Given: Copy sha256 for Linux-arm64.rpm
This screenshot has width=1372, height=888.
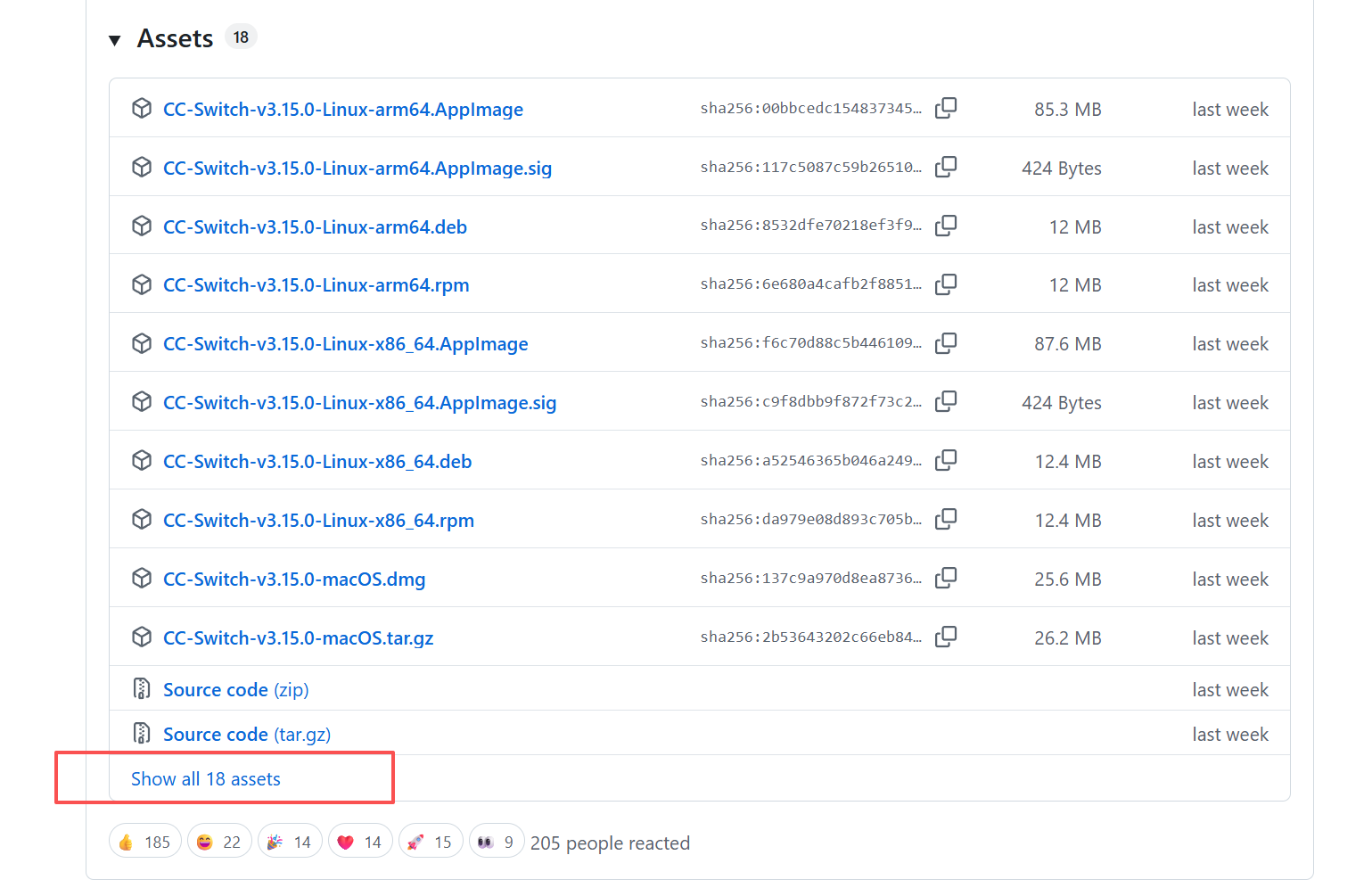Looking at the screenshot, I should pyautogui.click(x=946, y=284).
